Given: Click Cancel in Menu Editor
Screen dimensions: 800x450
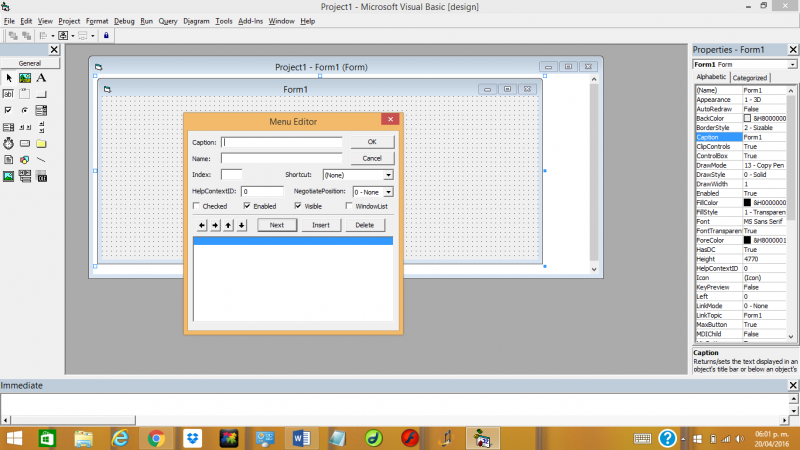Looking at the screenshot, I should point(372,158).
